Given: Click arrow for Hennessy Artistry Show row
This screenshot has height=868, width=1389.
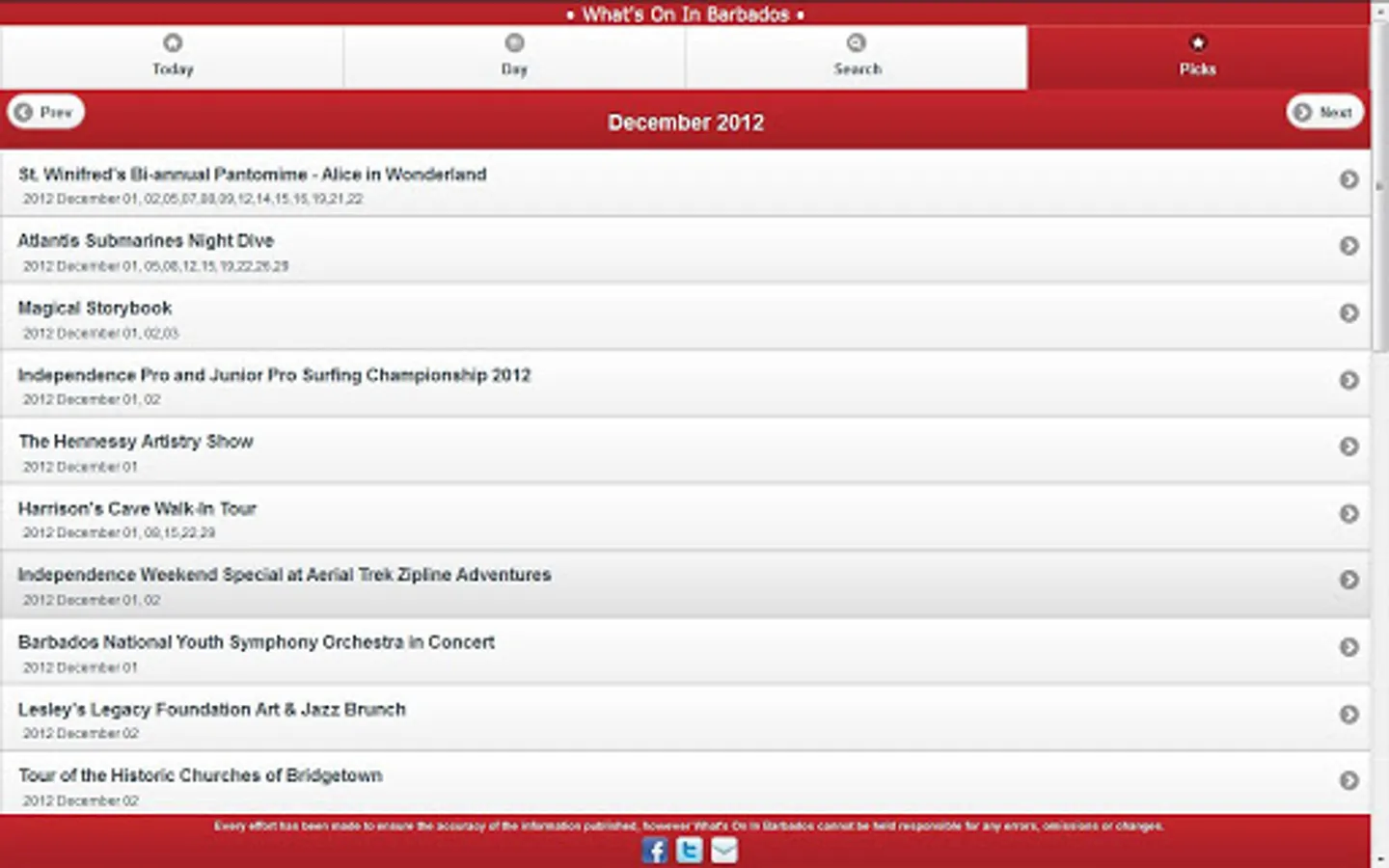Looking at the screenshot, I should point(1348,447).
